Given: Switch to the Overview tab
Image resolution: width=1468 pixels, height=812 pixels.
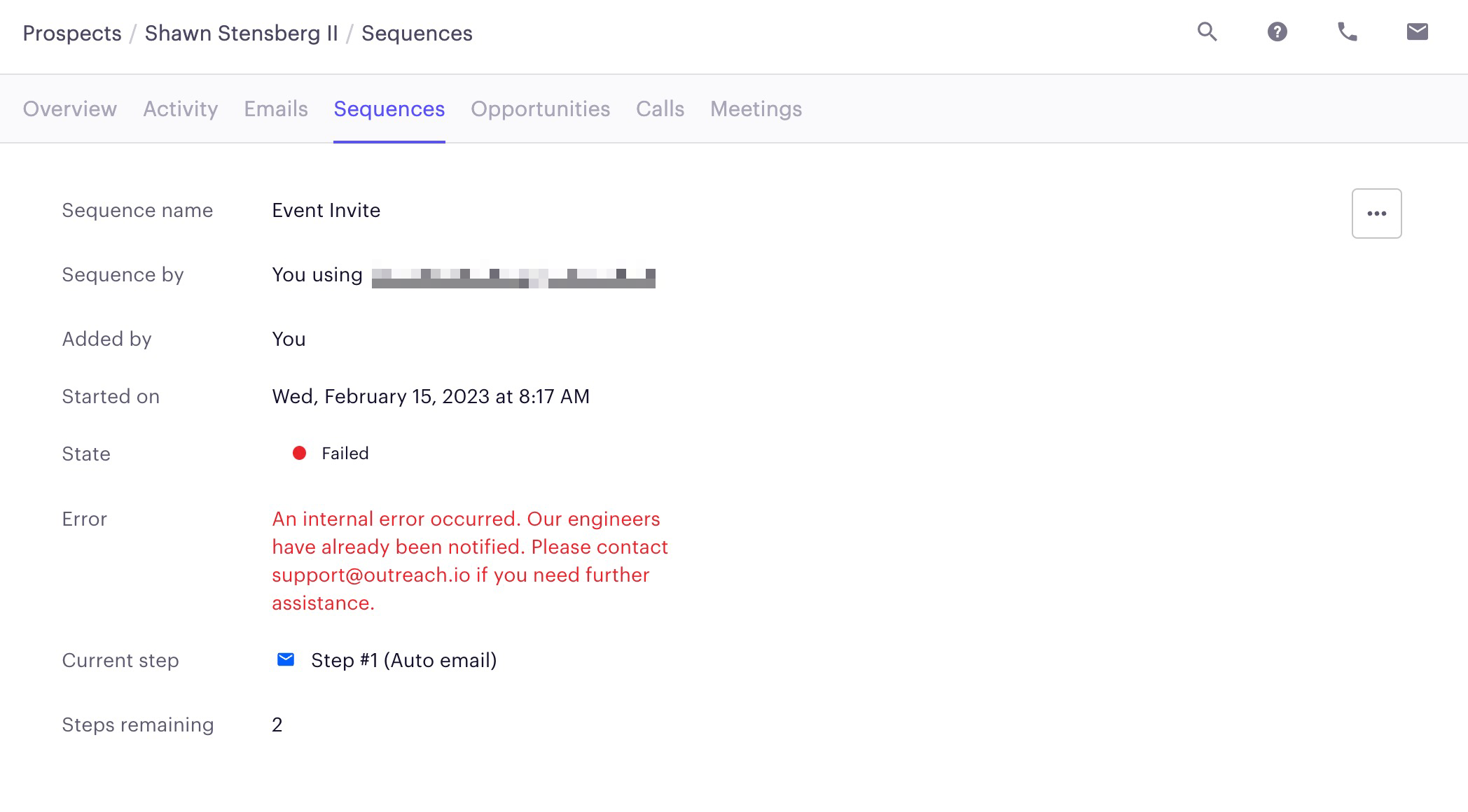Looking at the screenshot, I should tap(70, 109).
